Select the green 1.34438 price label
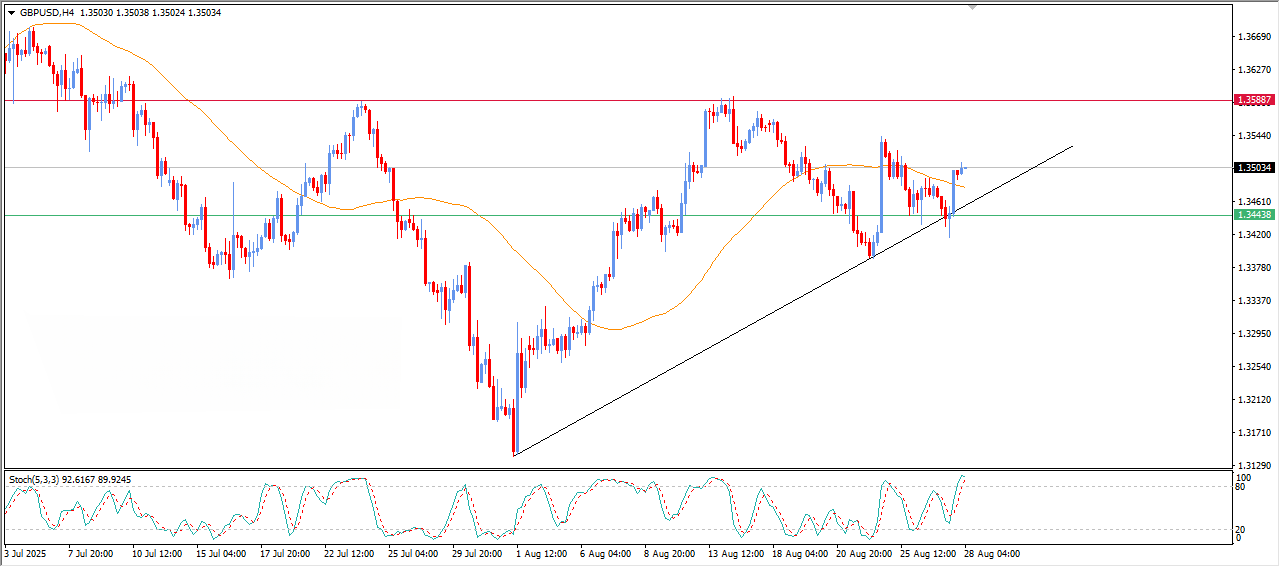 (1254, 215)
